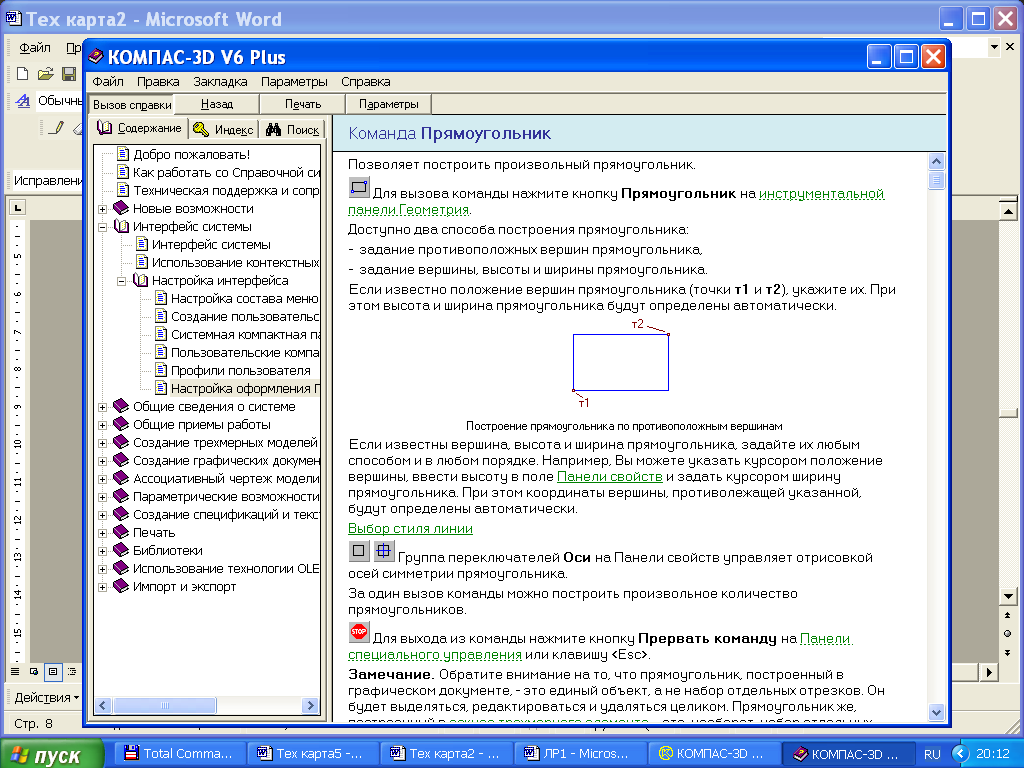
Task: Click the Назад button
Action: tap(217, 104)
